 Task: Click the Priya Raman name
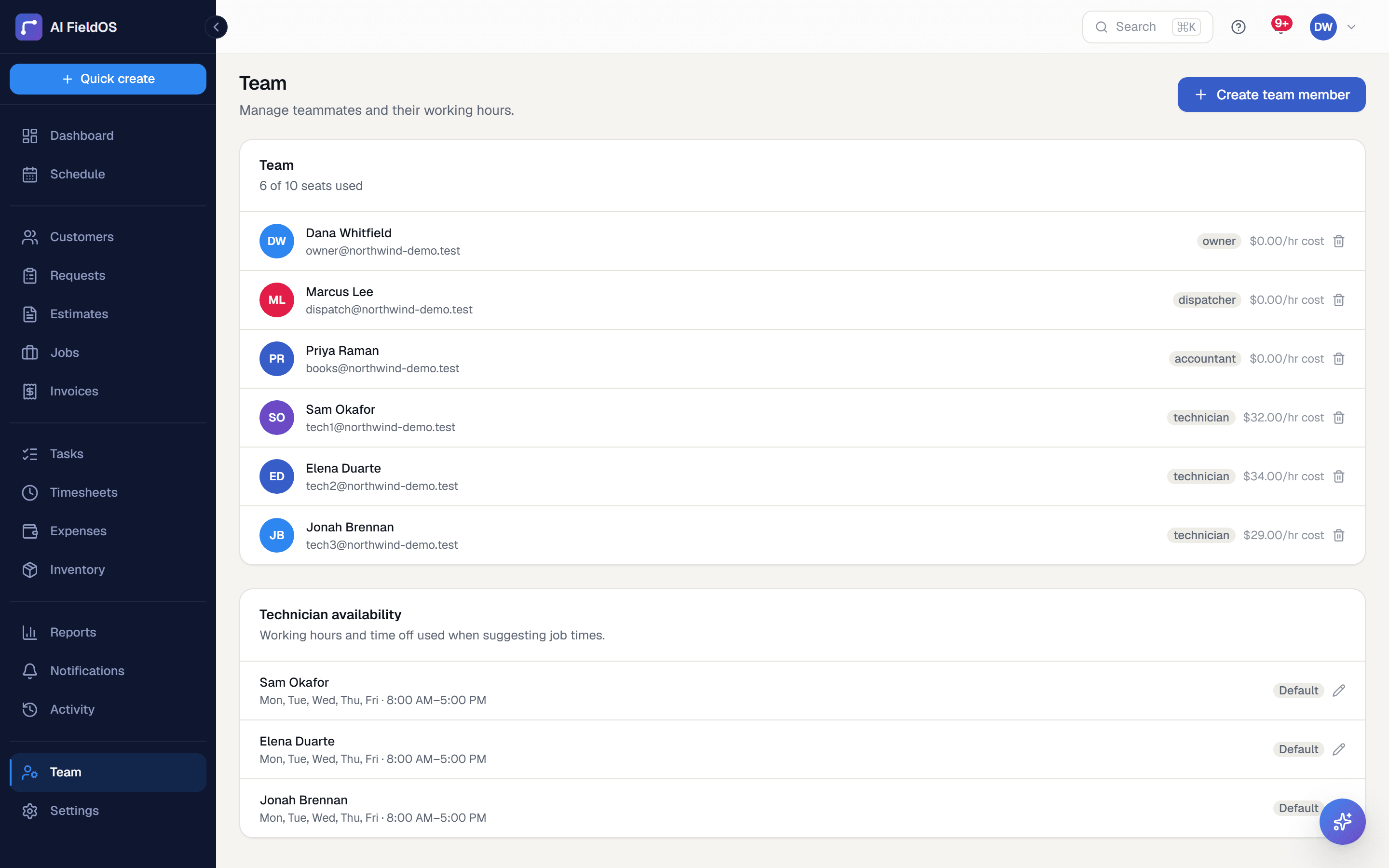coord(342,351)
